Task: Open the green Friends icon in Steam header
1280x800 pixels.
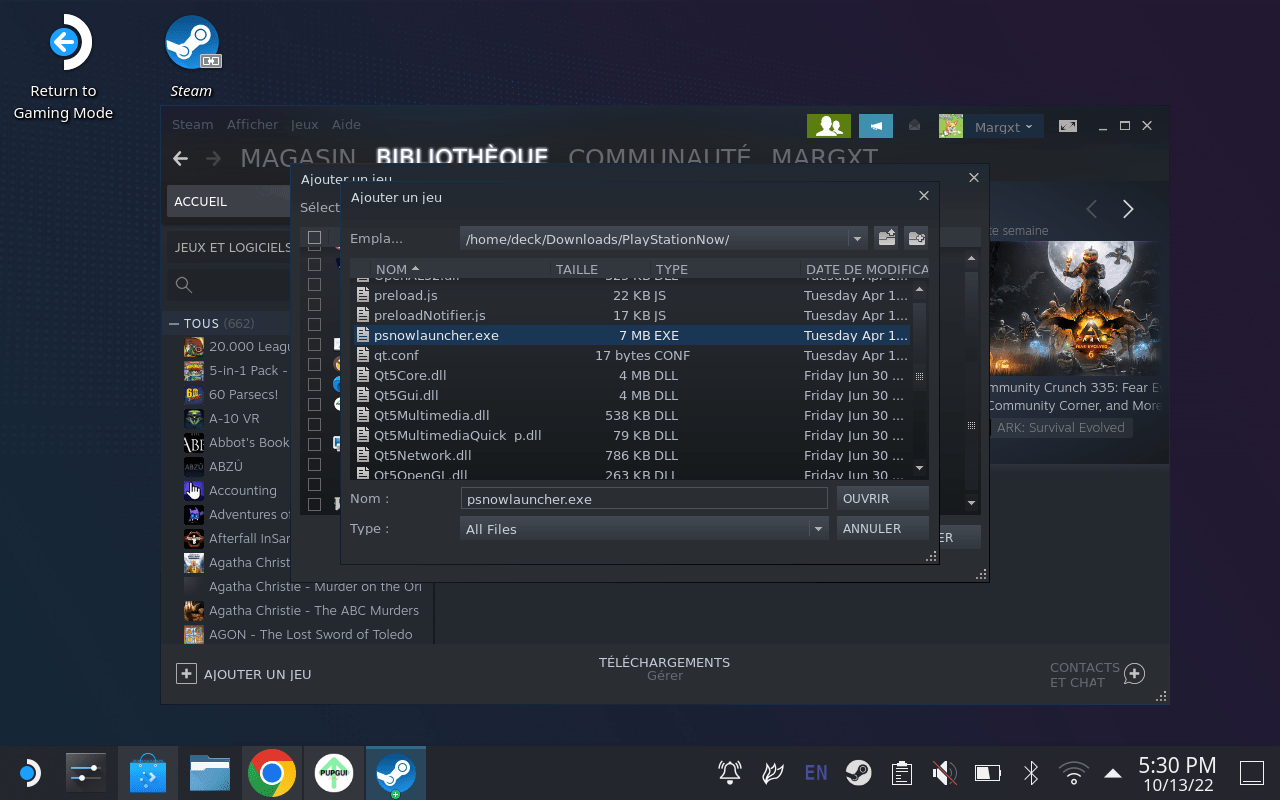Action: 829,126
